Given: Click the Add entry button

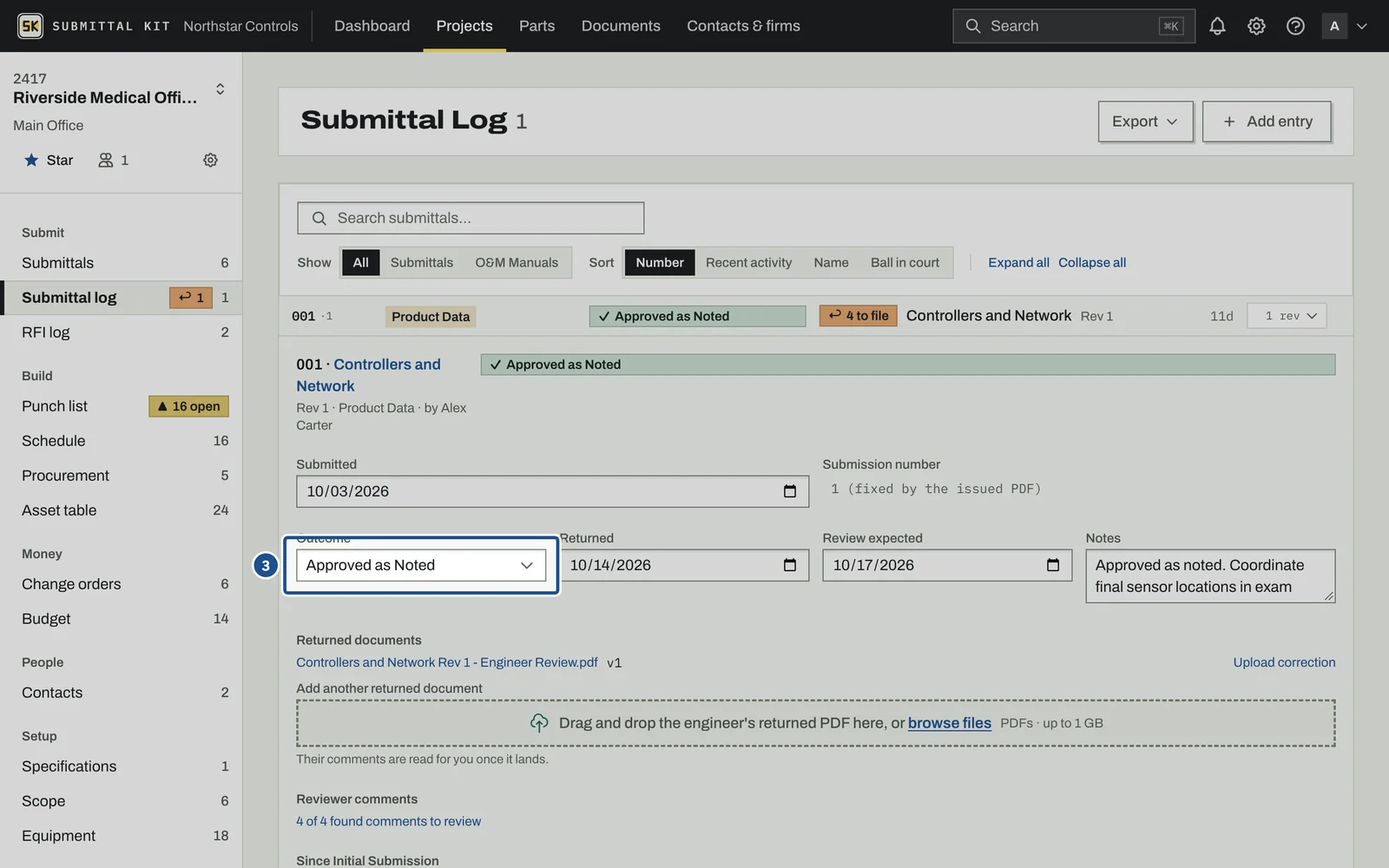Looking at the screenshot, I should (x=1267, y=122).
